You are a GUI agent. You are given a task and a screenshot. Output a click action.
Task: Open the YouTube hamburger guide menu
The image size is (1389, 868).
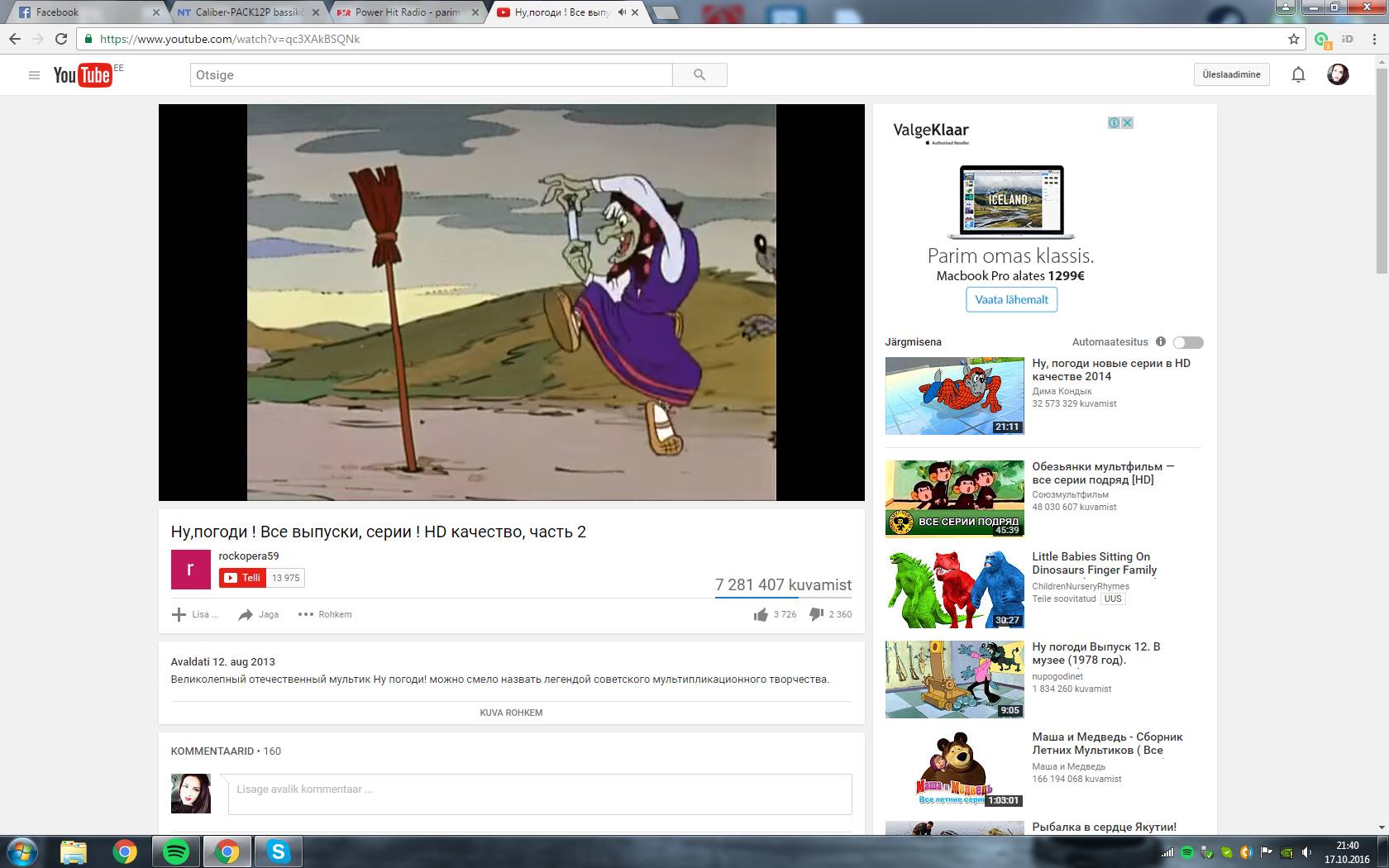(34, 75)
